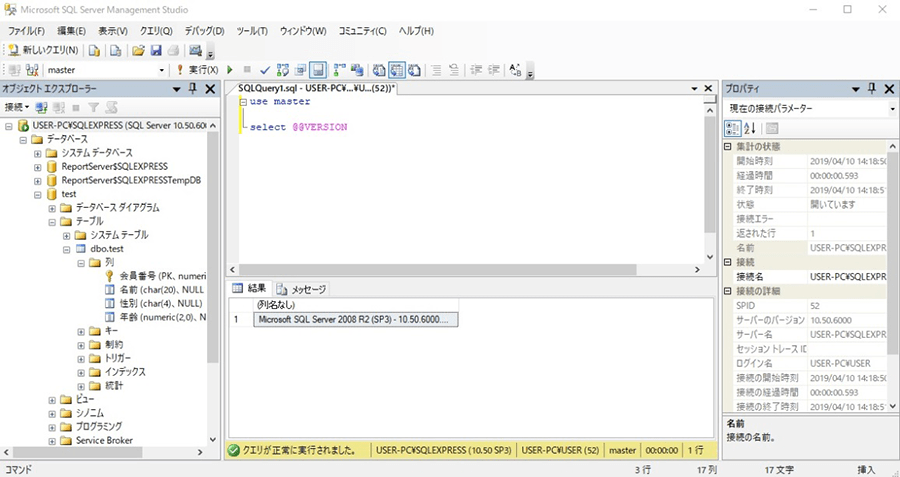Expand the インデックス folder
The width and height of the screenshot is (900, 477).
pyautogui.click(x=81, y=372)
